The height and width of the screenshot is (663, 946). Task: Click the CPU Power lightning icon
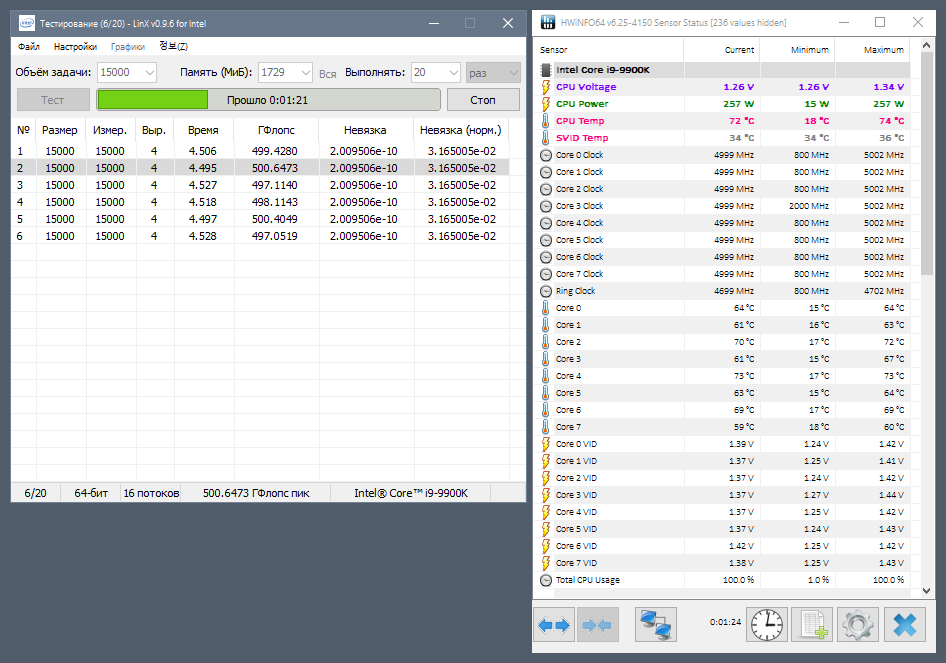tap(545, 104)
